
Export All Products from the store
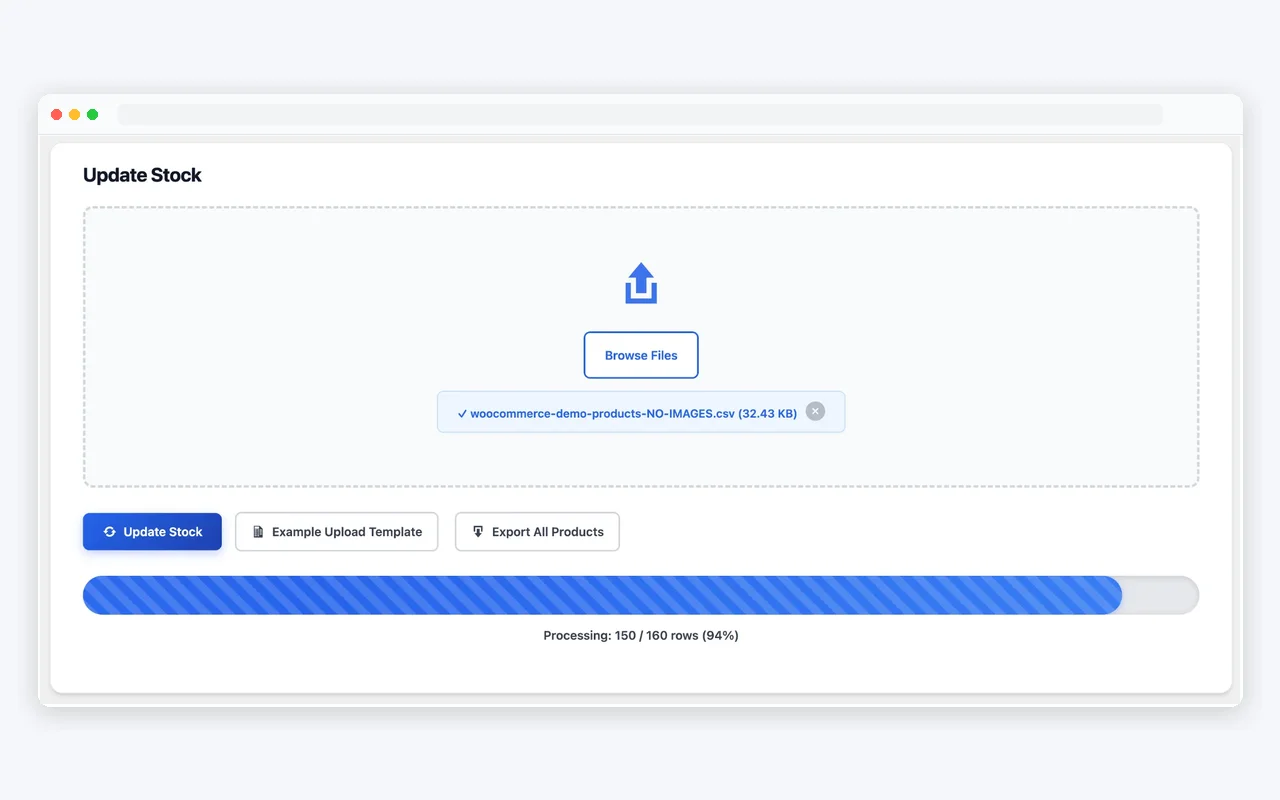tap(537, 531)
